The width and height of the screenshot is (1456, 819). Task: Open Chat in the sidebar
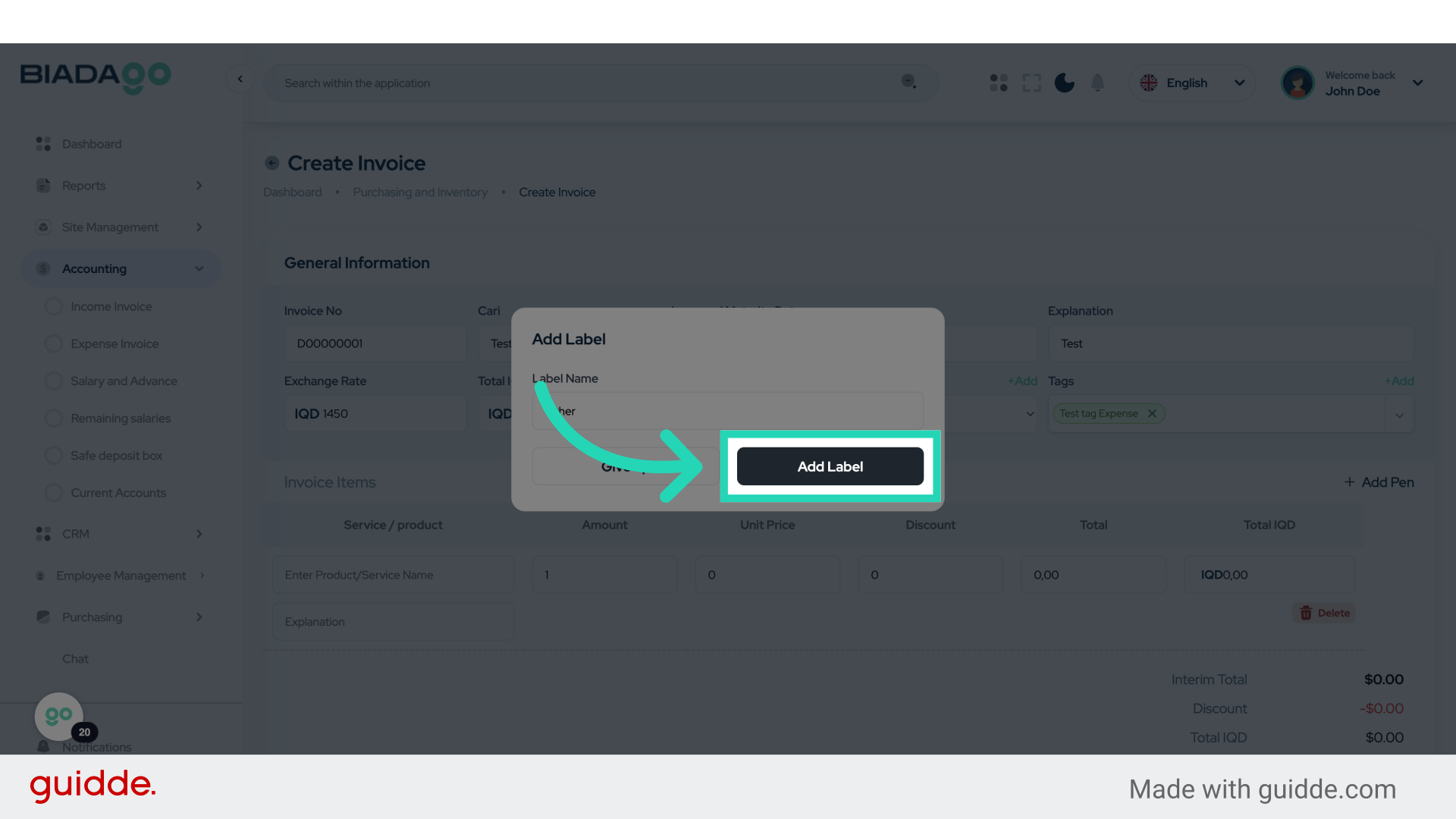tap(75, 659)
